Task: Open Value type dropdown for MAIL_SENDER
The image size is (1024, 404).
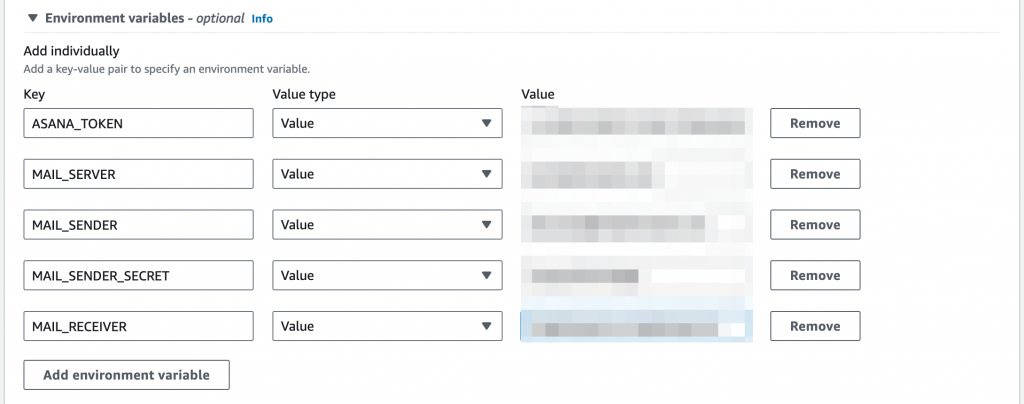Action: (387, 225)
